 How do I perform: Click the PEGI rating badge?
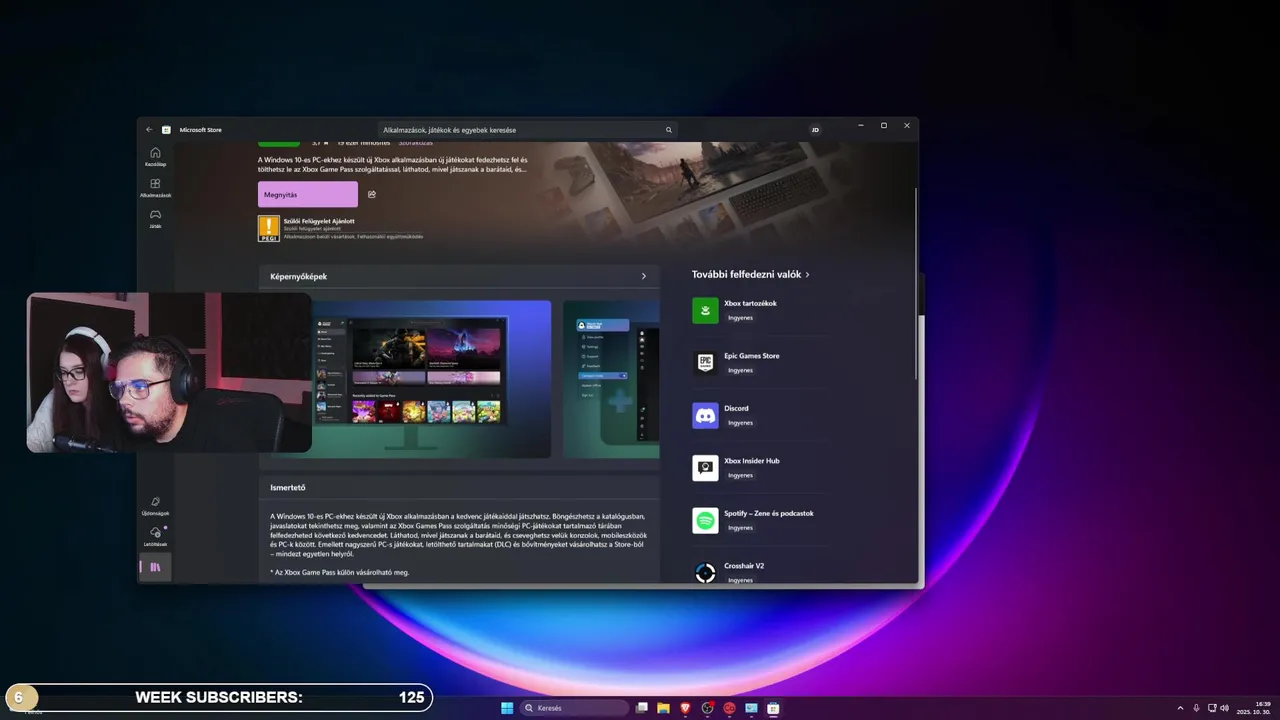tap(268, 229)
